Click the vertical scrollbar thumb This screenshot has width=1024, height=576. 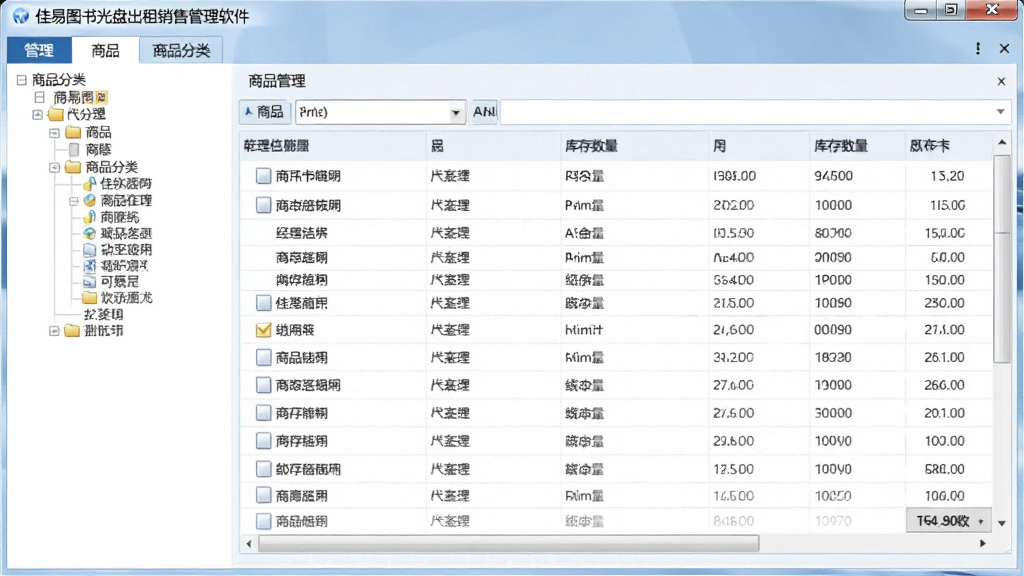[x=1001, y=259]
